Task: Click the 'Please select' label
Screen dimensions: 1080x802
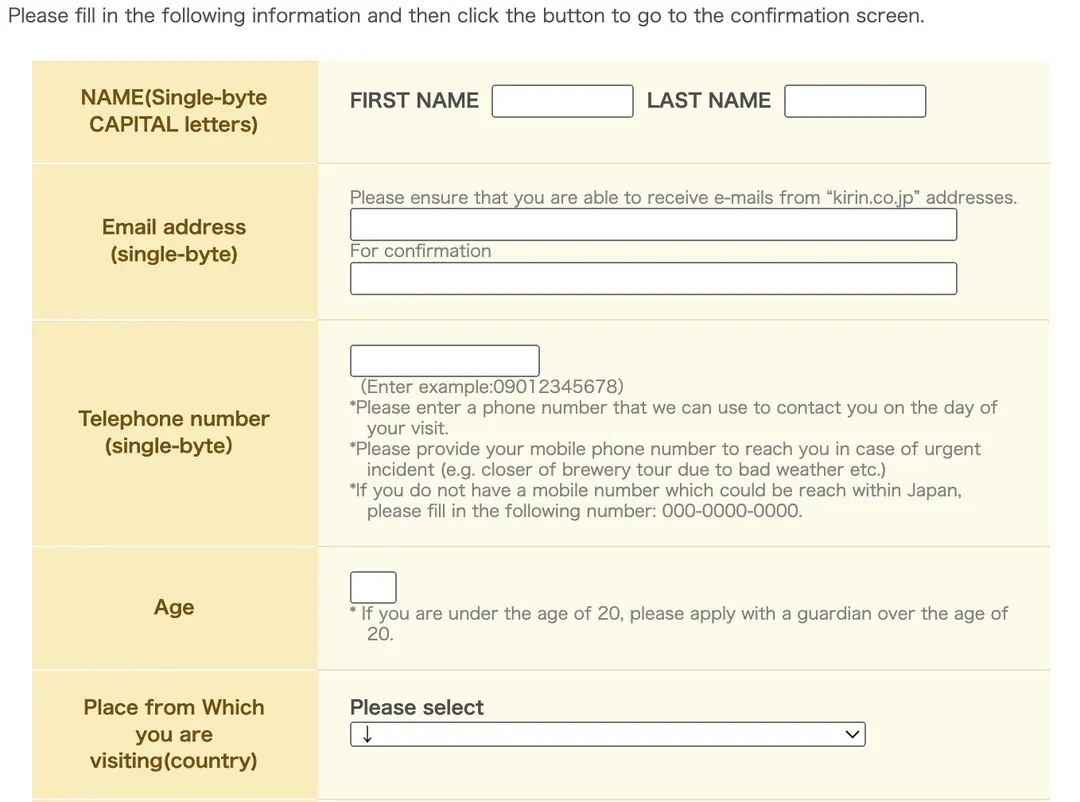Action: 417,708
